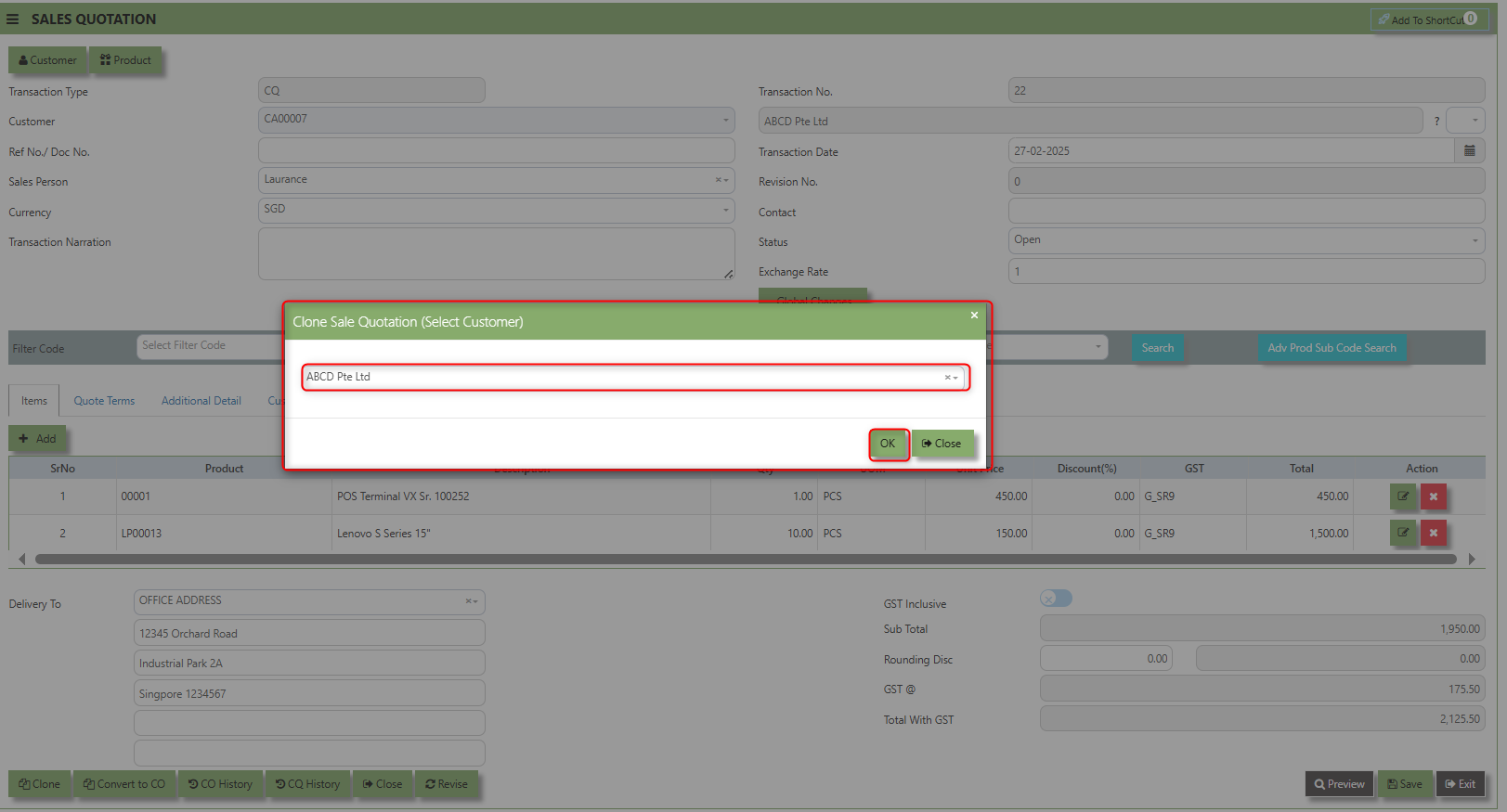This screenshot has height=812, width=1507.
Task: Click the hamburger menu icon
Action: coord(13,19)
